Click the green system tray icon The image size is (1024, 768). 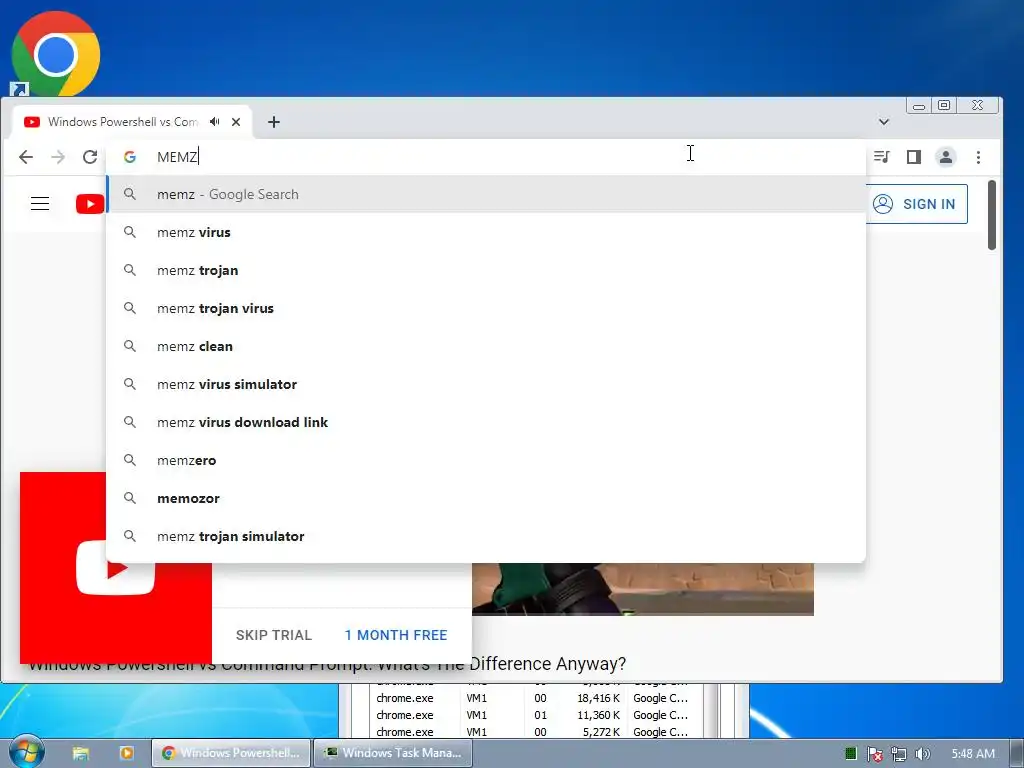(850, 754)
